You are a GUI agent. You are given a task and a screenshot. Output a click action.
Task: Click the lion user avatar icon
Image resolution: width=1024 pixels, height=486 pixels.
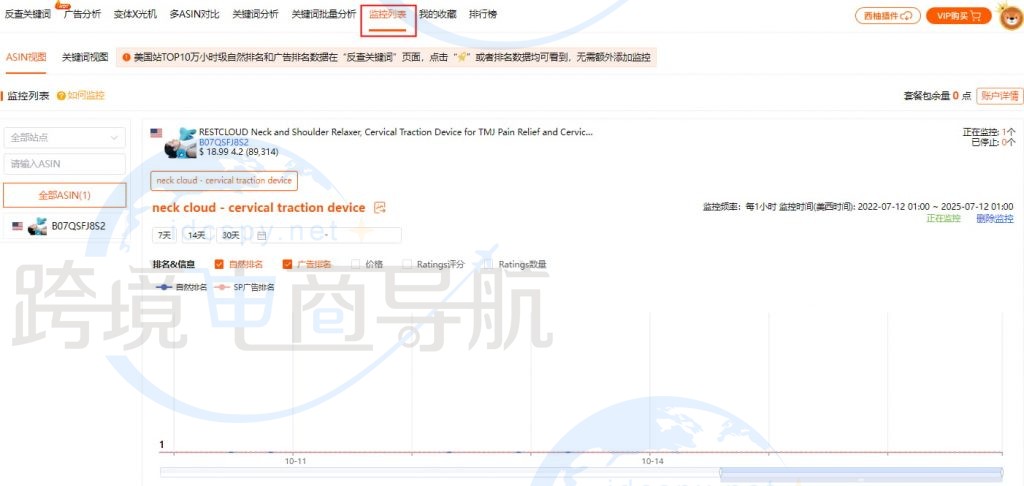(1009, 16)
